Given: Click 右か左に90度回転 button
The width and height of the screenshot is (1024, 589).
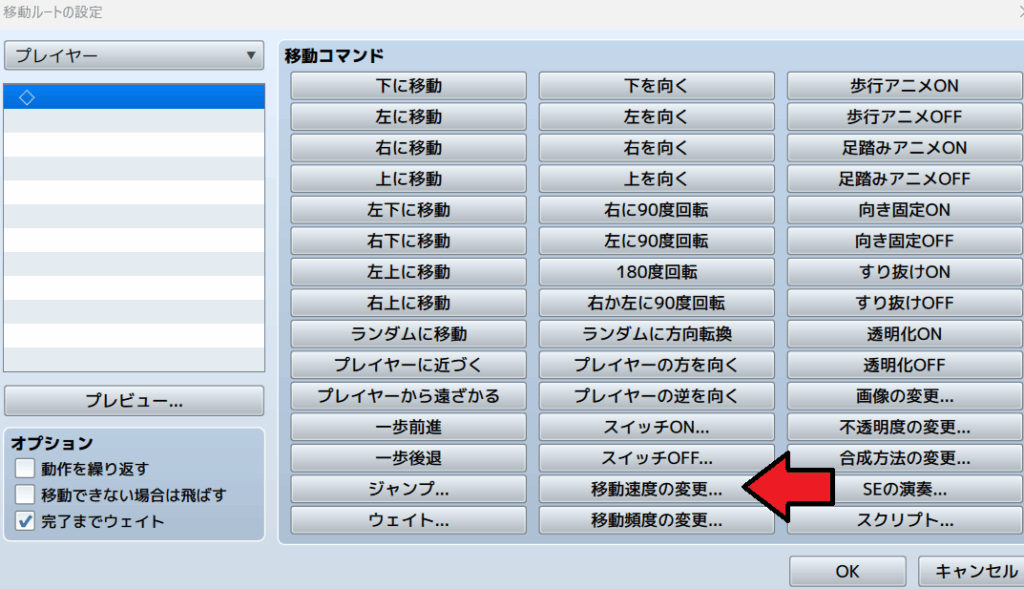Looking at the screenshot, I should pos(657,303).
